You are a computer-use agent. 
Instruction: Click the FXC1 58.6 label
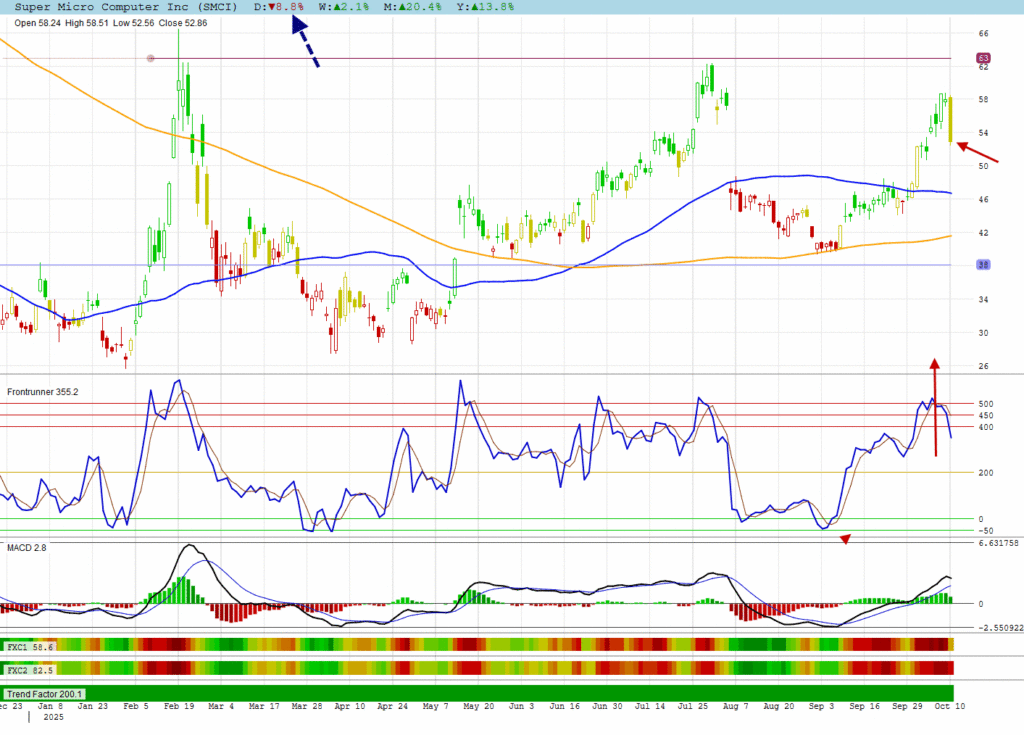coord(30,647)
